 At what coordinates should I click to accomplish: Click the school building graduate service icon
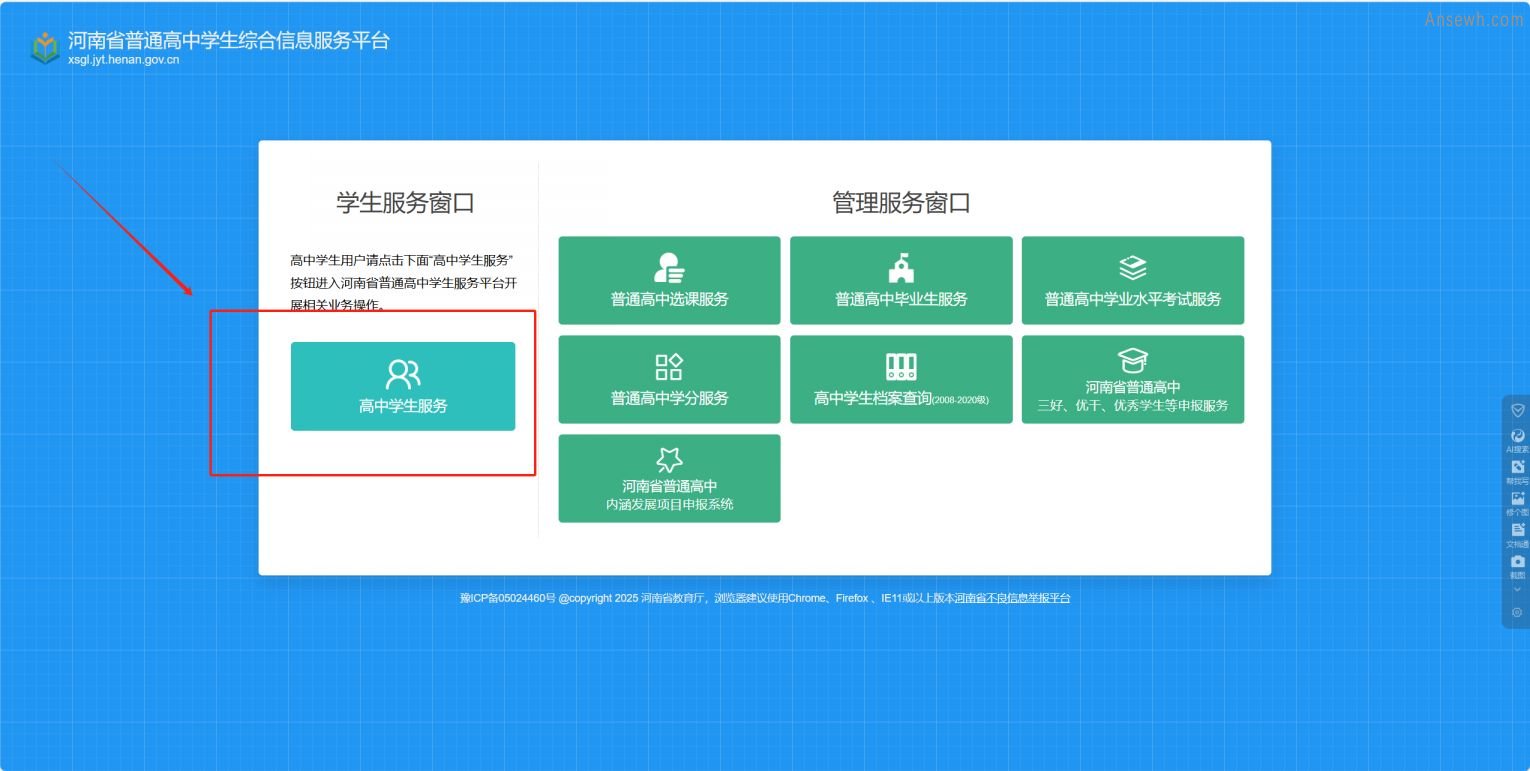point(901,267)
